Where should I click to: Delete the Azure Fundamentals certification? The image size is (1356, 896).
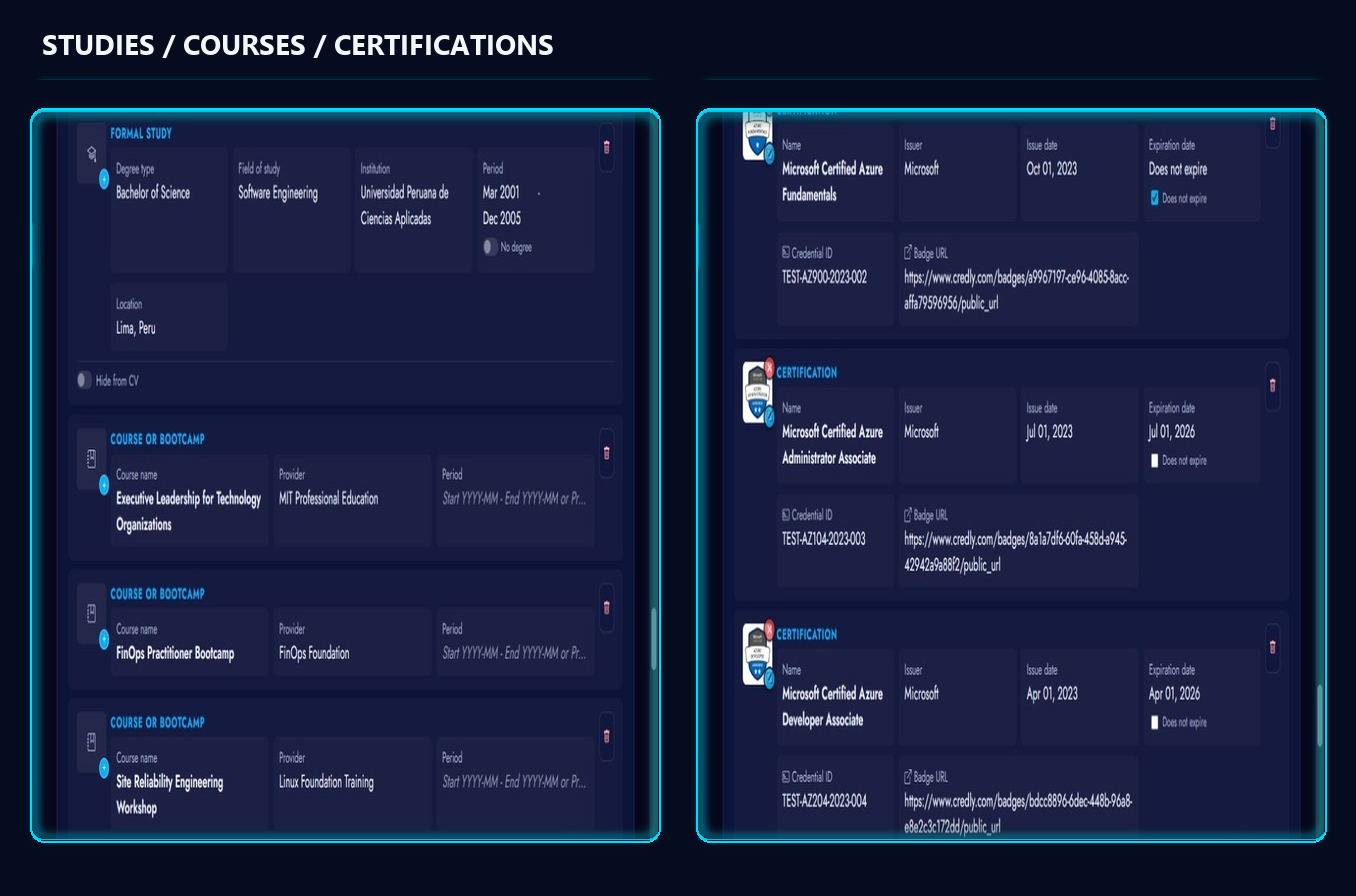coord(1272,125)
